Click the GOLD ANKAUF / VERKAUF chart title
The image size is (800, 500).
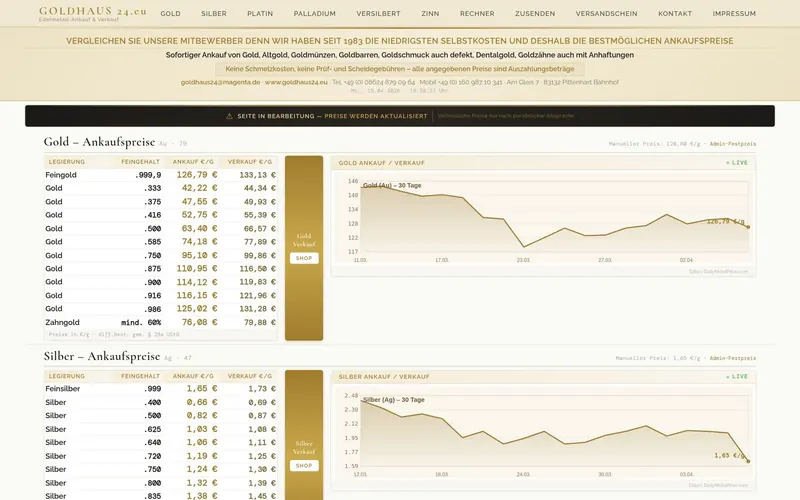click(382, 163)
